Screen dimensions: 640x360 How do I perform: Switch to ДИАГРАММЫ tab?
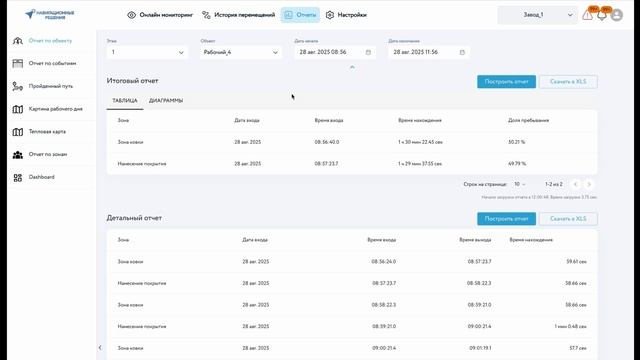[x=166, y=100]
